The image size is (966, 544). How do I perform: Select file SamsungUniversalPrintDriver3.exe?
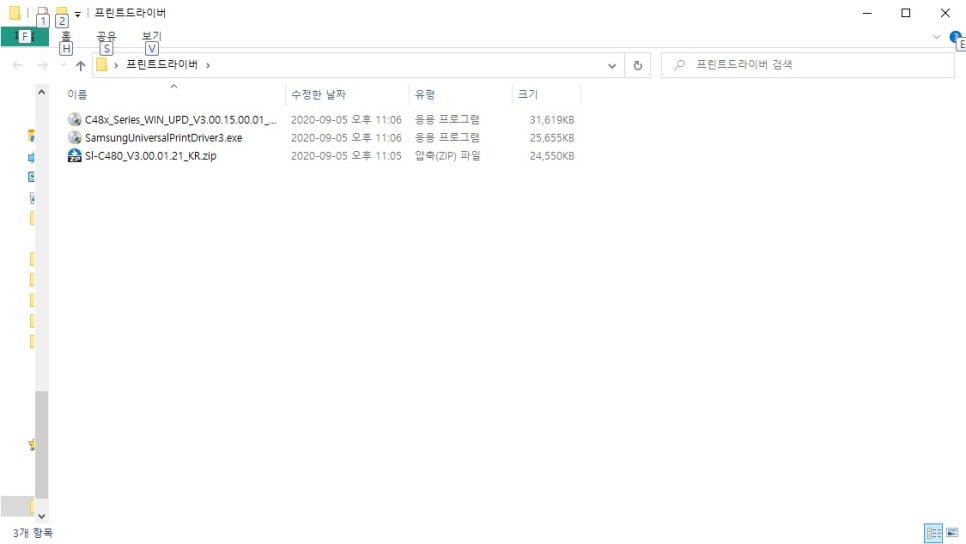[163, 137]
